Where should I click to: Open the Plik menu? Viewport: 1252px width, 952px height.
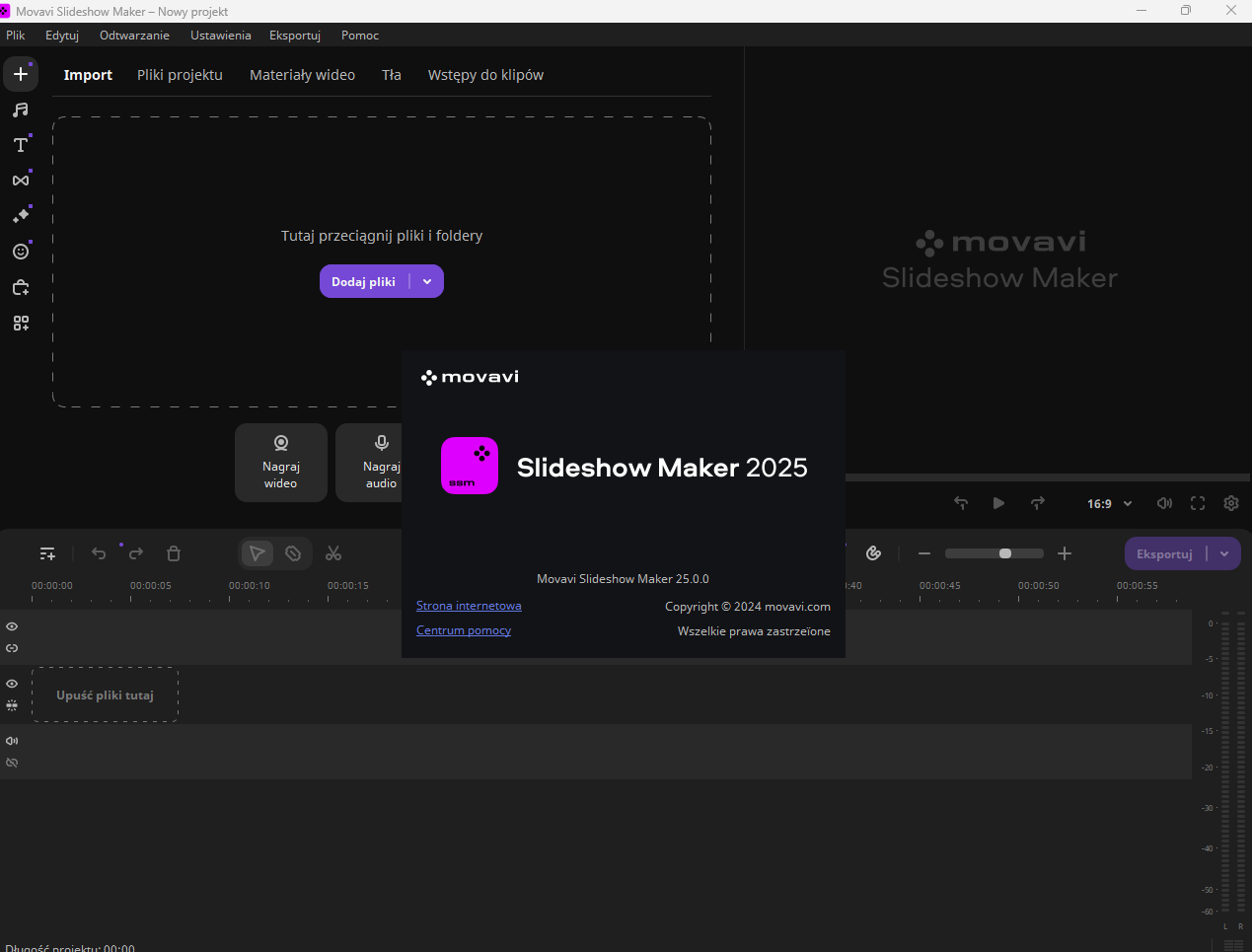coord(16,35)
